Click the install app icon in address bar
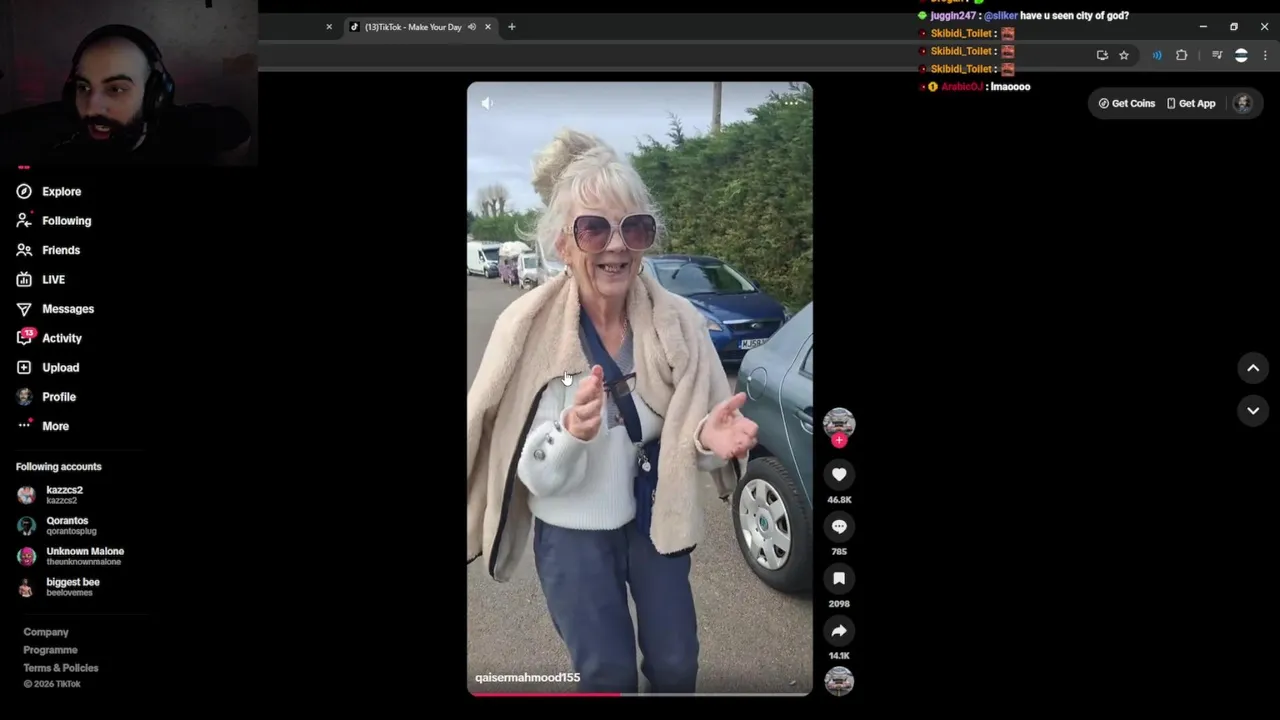 pyautogui.click(x=1102, y=55)
